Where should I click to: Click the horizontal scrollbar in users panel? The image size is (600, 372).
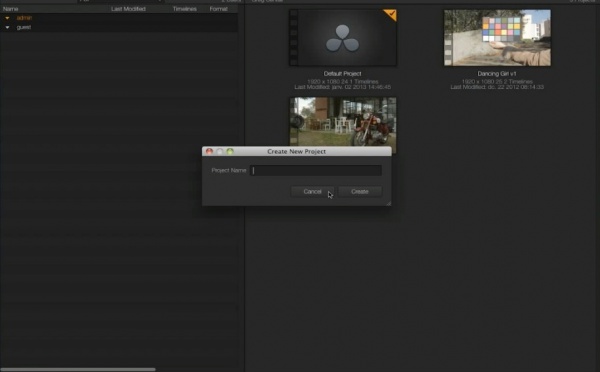[78, 369]
